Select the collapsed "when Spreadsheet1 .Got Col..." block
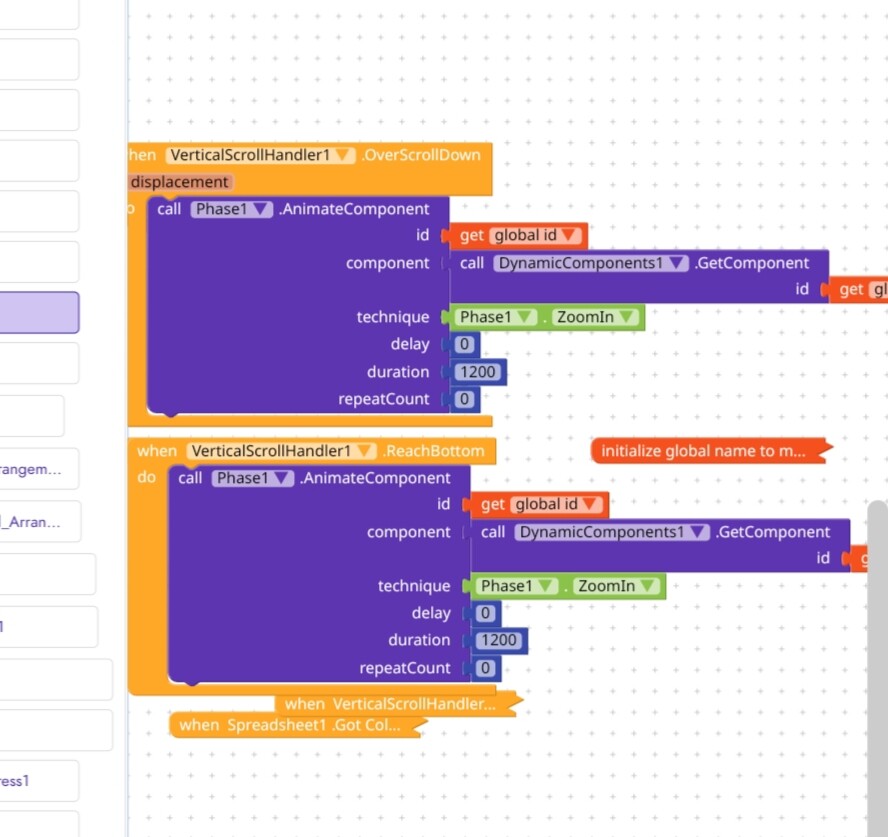888x837 pixels. point(297,725)
